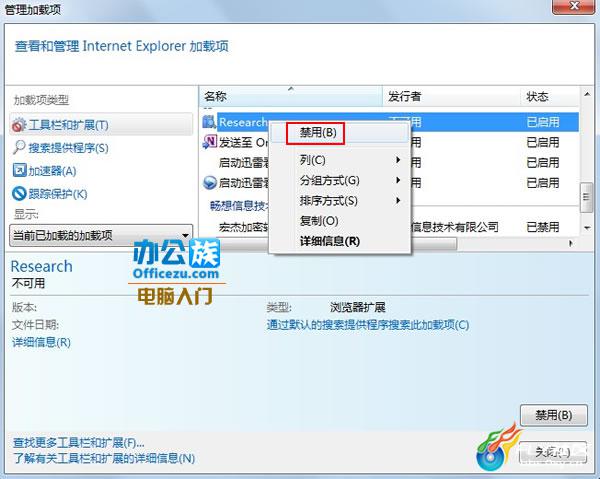600x479 pixels.
Task: Open 查找更多工具栏和扩展(F) link
Action: (x=78, y=443)
